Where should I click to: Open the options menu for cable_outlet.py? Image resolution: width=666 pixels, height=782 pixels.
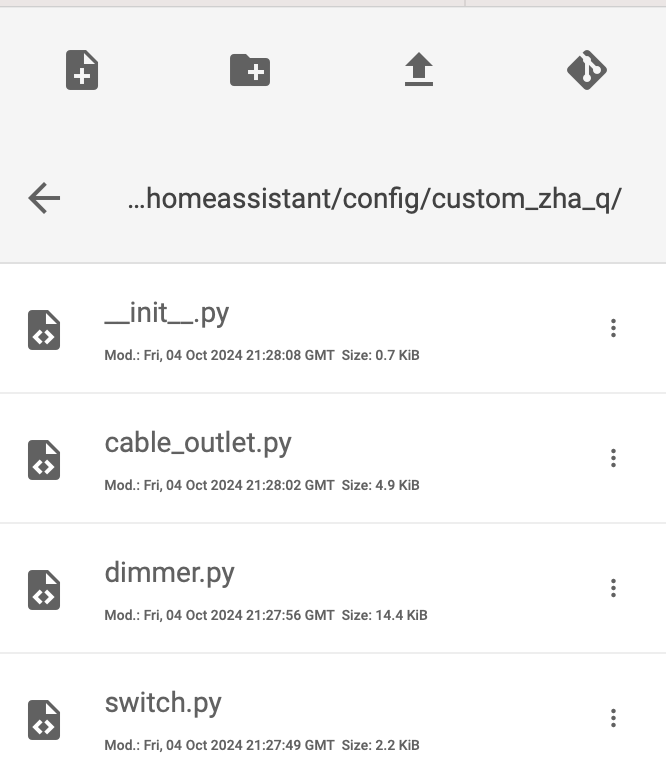tap(613, 458)
